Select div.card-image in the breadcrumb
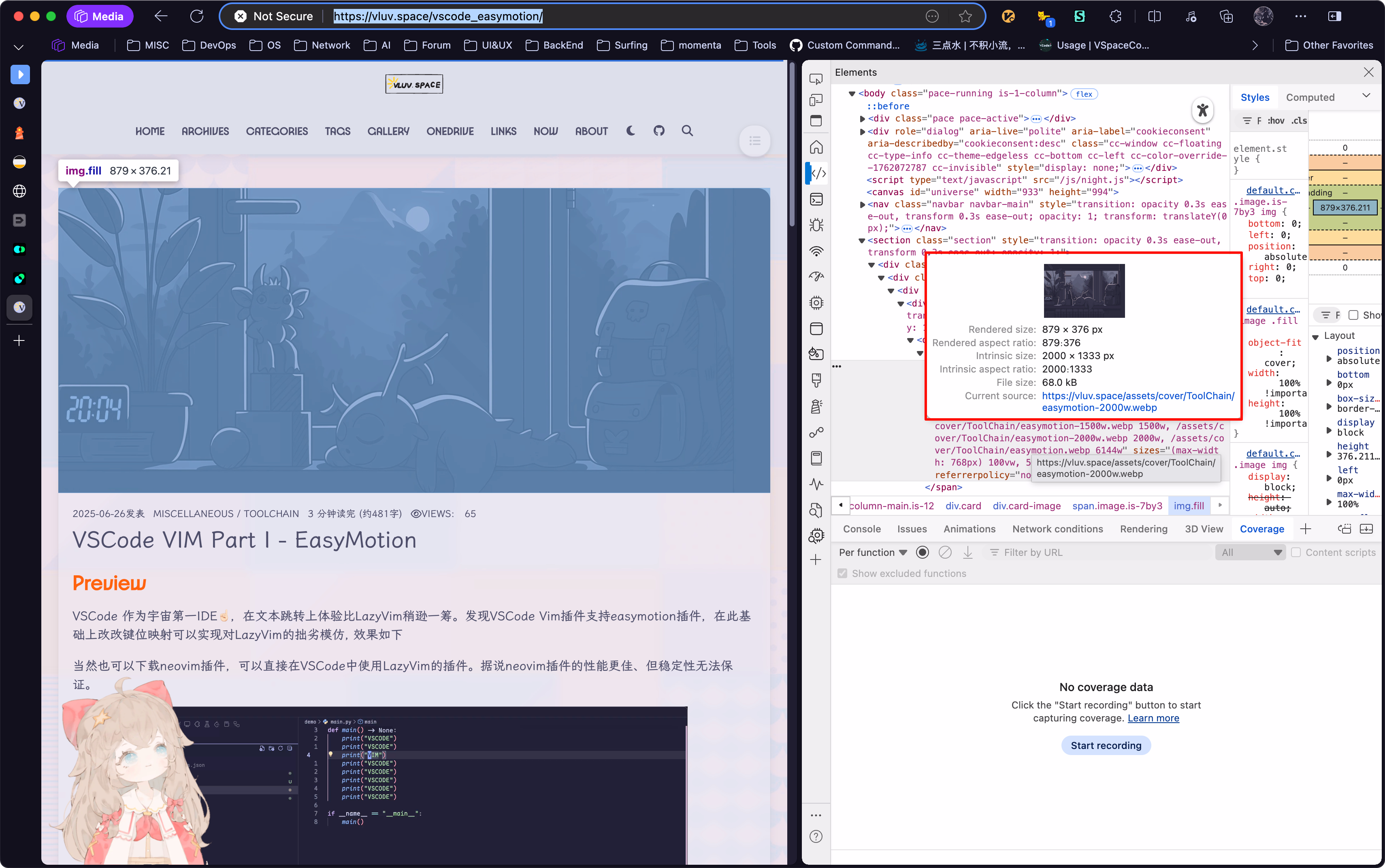 tap(1026, 506)
